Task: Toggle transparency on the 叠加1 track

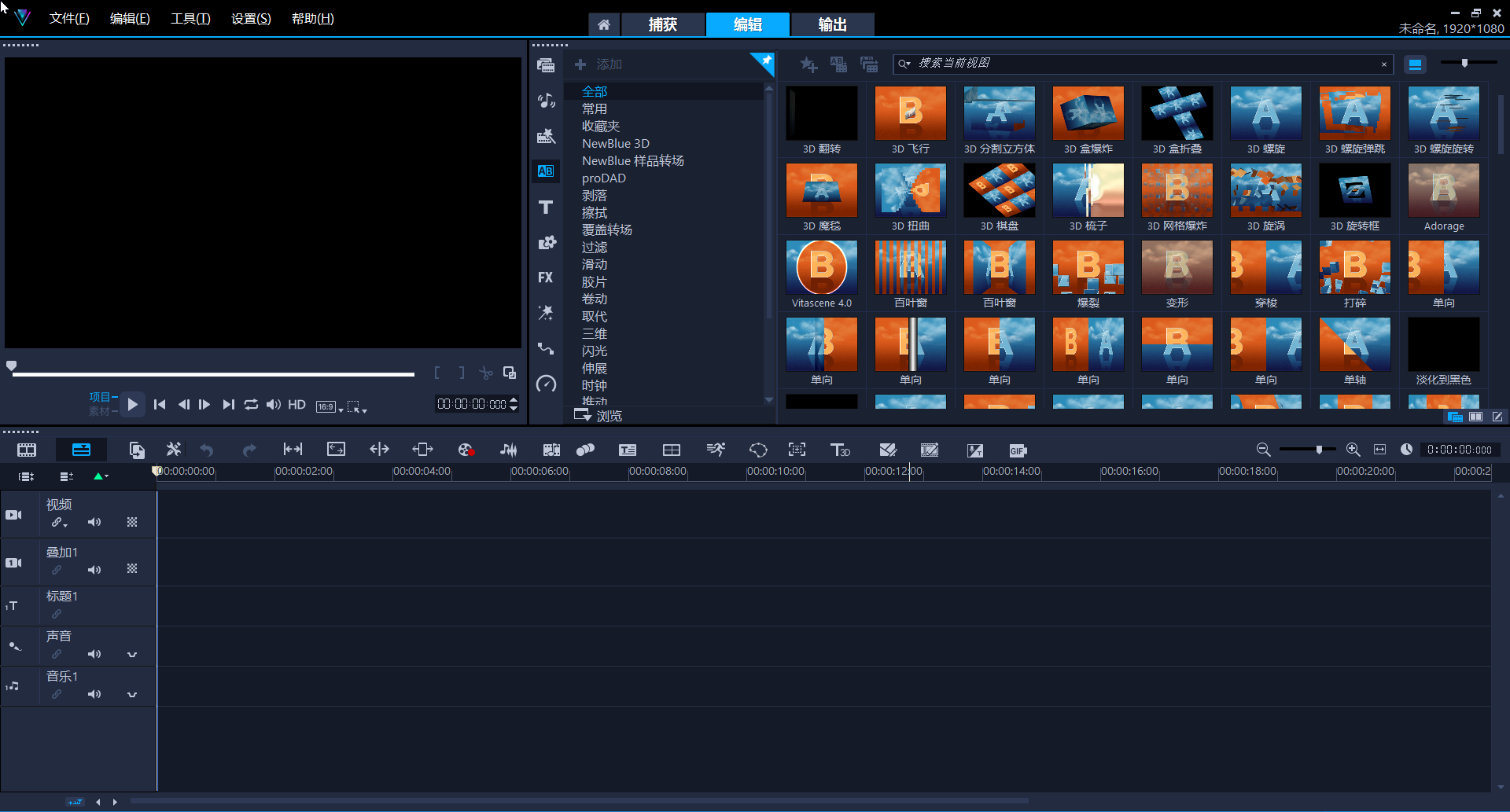Action: [132, 568]
